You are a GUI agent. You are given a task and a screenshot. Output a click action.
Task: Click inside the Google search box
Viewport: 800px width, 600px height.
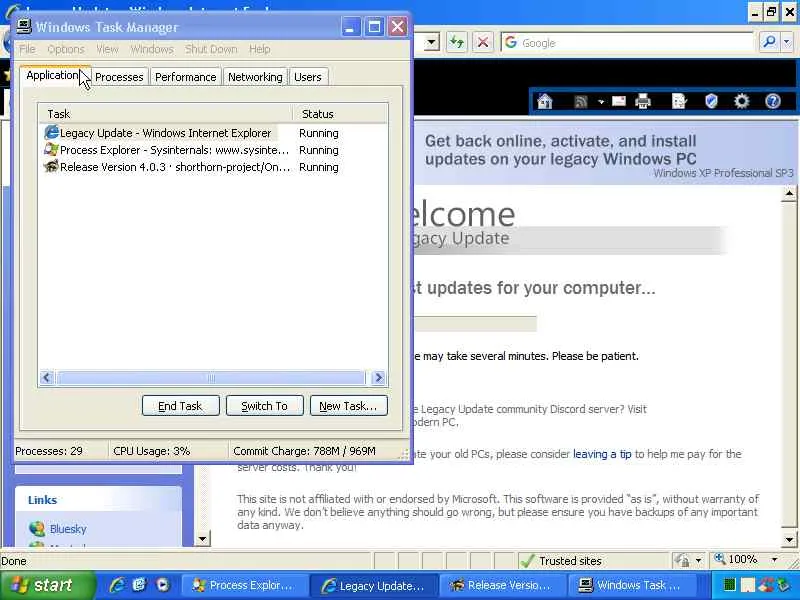(628, 43)
